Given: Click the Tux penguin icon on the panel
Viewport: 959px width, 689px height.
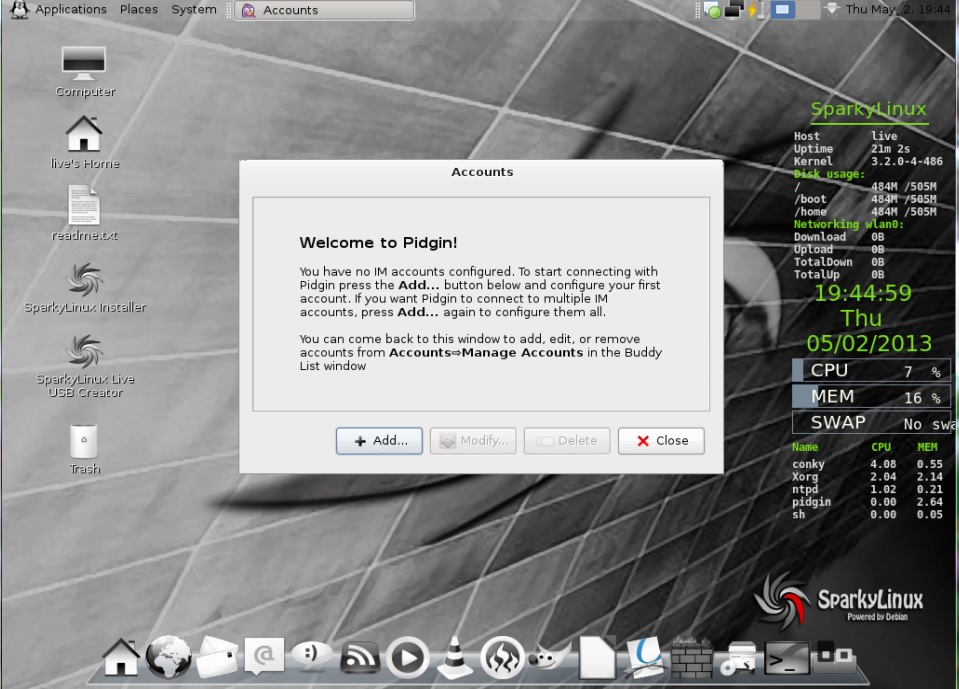Looking at the screenshot, I should coord(20,10).
